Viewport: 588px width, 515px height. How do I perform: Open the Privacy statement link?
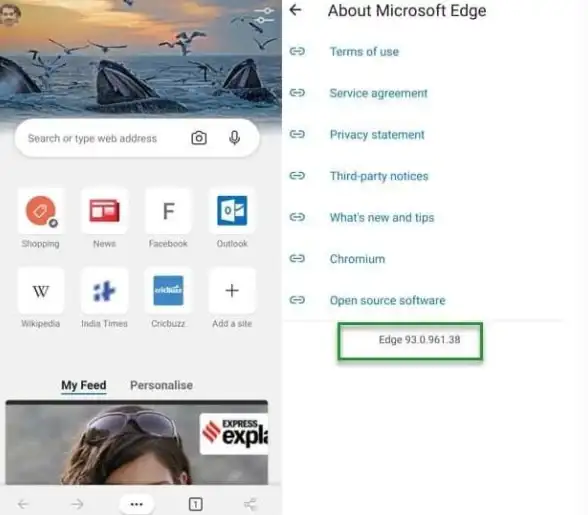(377, 134)
